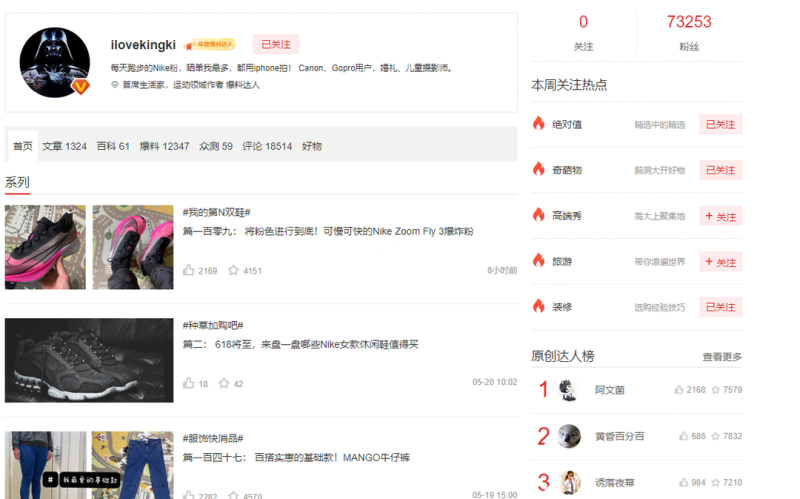This screenshot has height=499, width=800.
Task: Expand creator ranking with 查看更多
Action: click(x=722, y=357)
